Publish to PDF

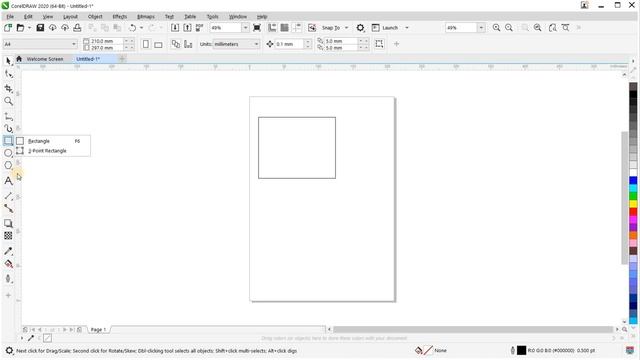click(199, 28)
